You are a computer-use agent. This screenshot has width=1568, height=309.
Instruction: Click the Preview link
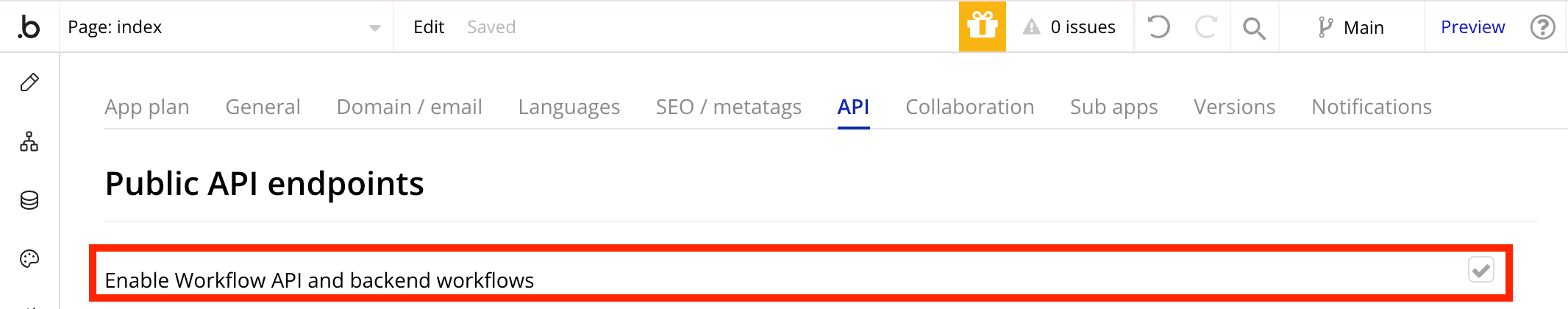coord(1472,27)
